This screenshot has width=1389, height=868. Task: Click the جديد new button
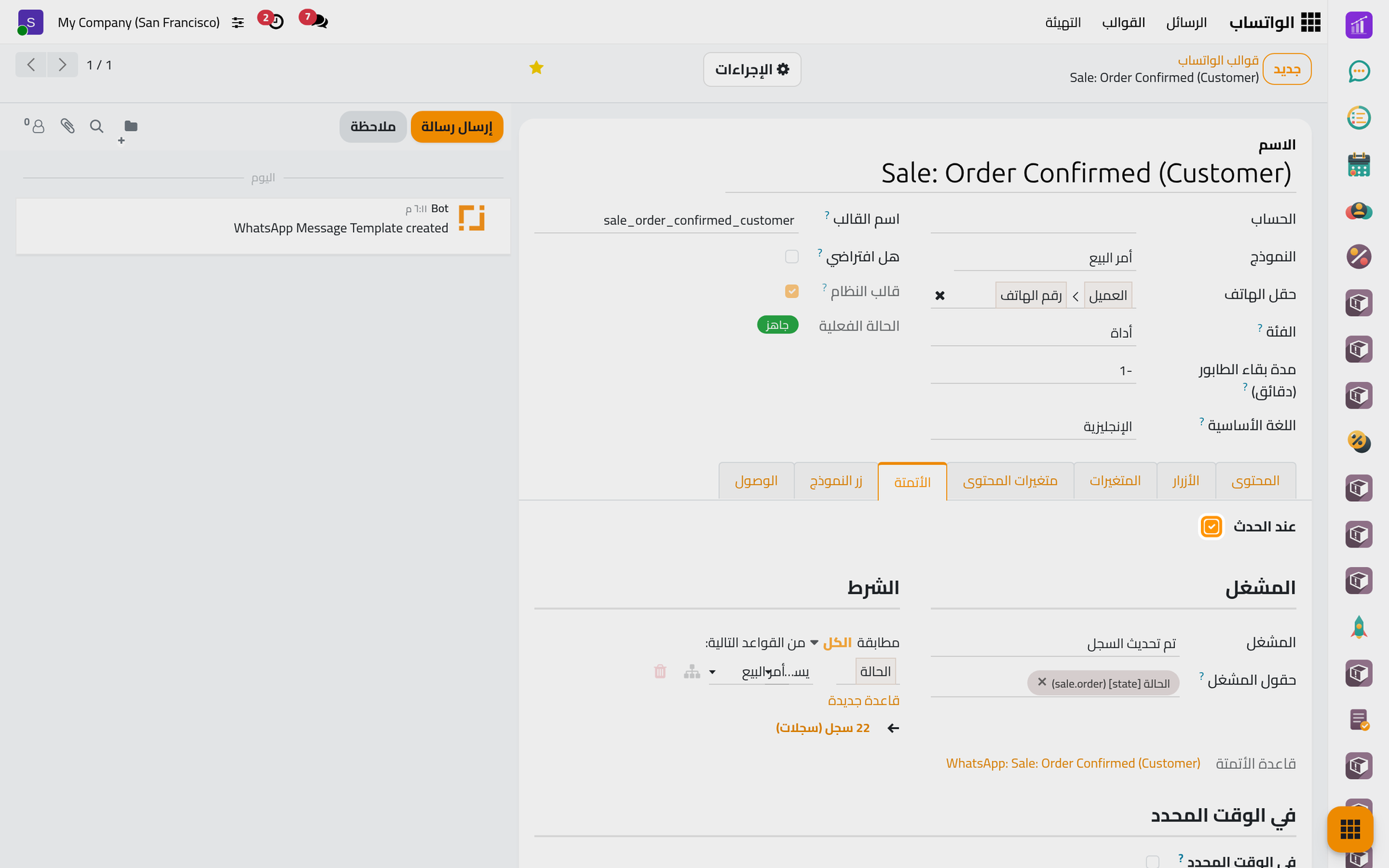(1287, 69)
